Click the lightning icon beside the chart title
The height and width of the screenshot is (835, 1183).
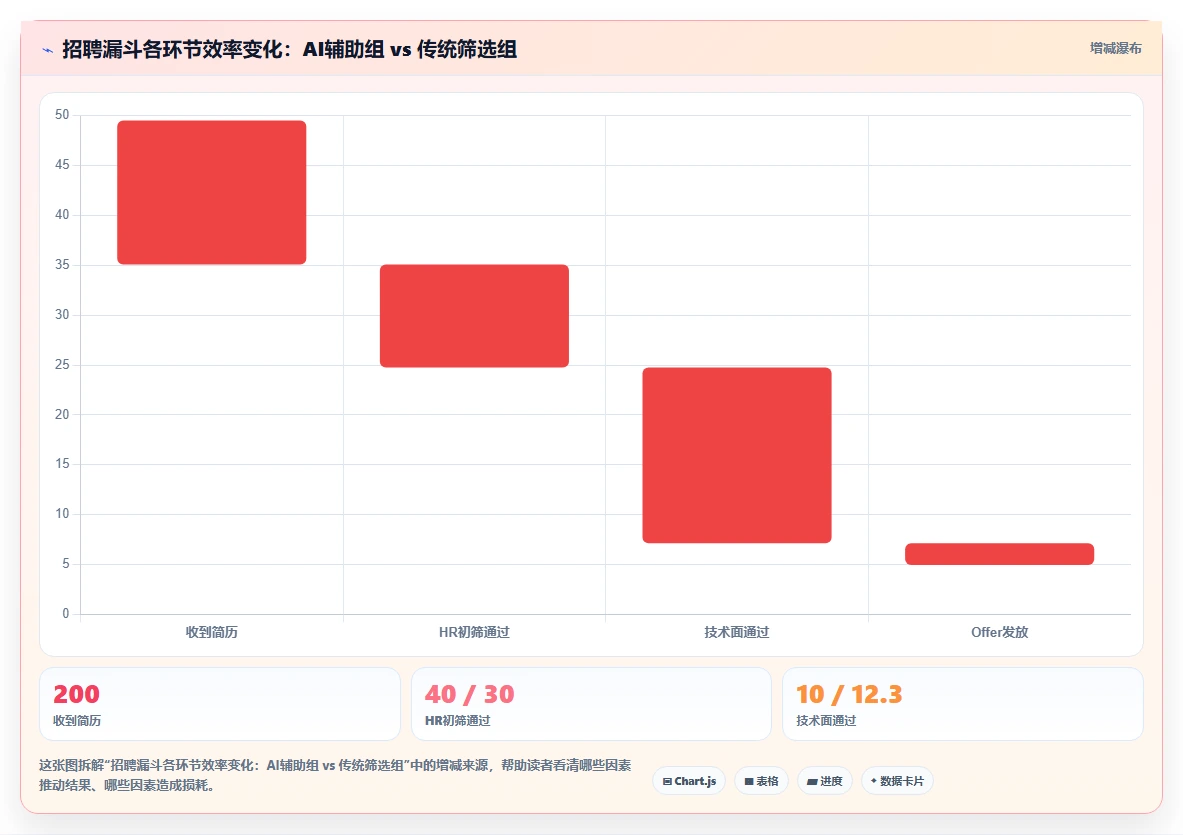click(48, 51)
